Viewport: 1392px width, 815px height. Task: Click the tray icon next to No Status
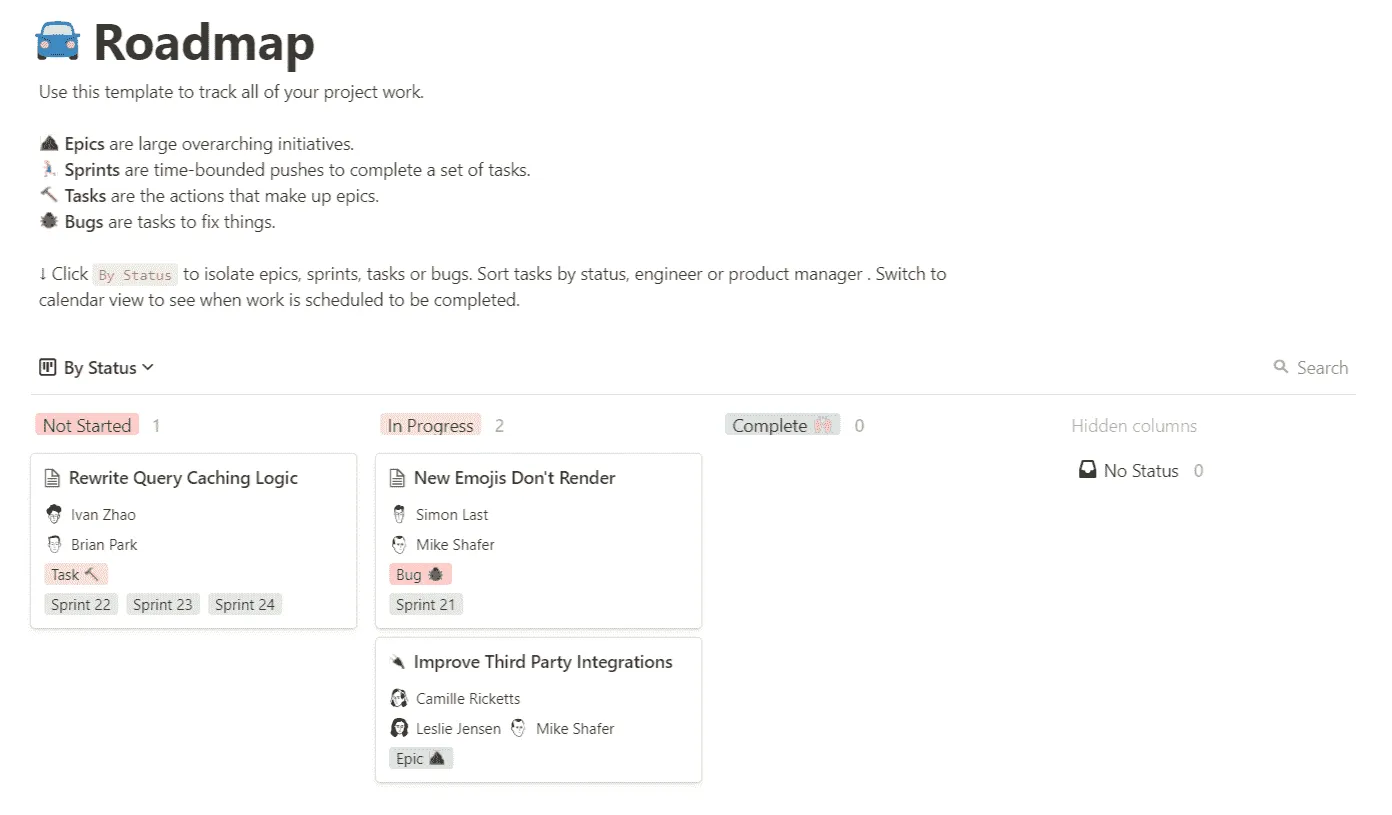(1087, 470)
